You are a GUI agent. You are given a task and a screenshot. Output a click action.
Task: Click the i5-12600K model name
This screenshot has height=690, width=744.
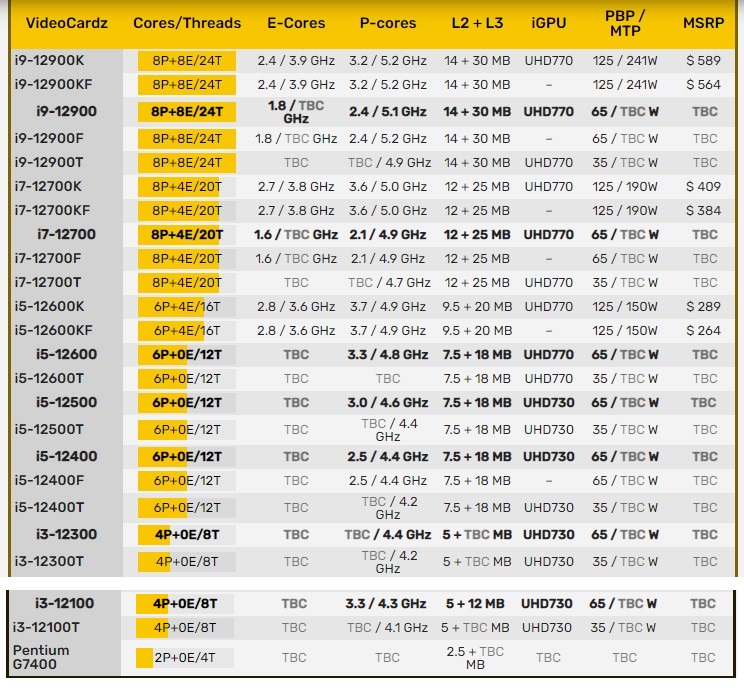coord(49,306)
